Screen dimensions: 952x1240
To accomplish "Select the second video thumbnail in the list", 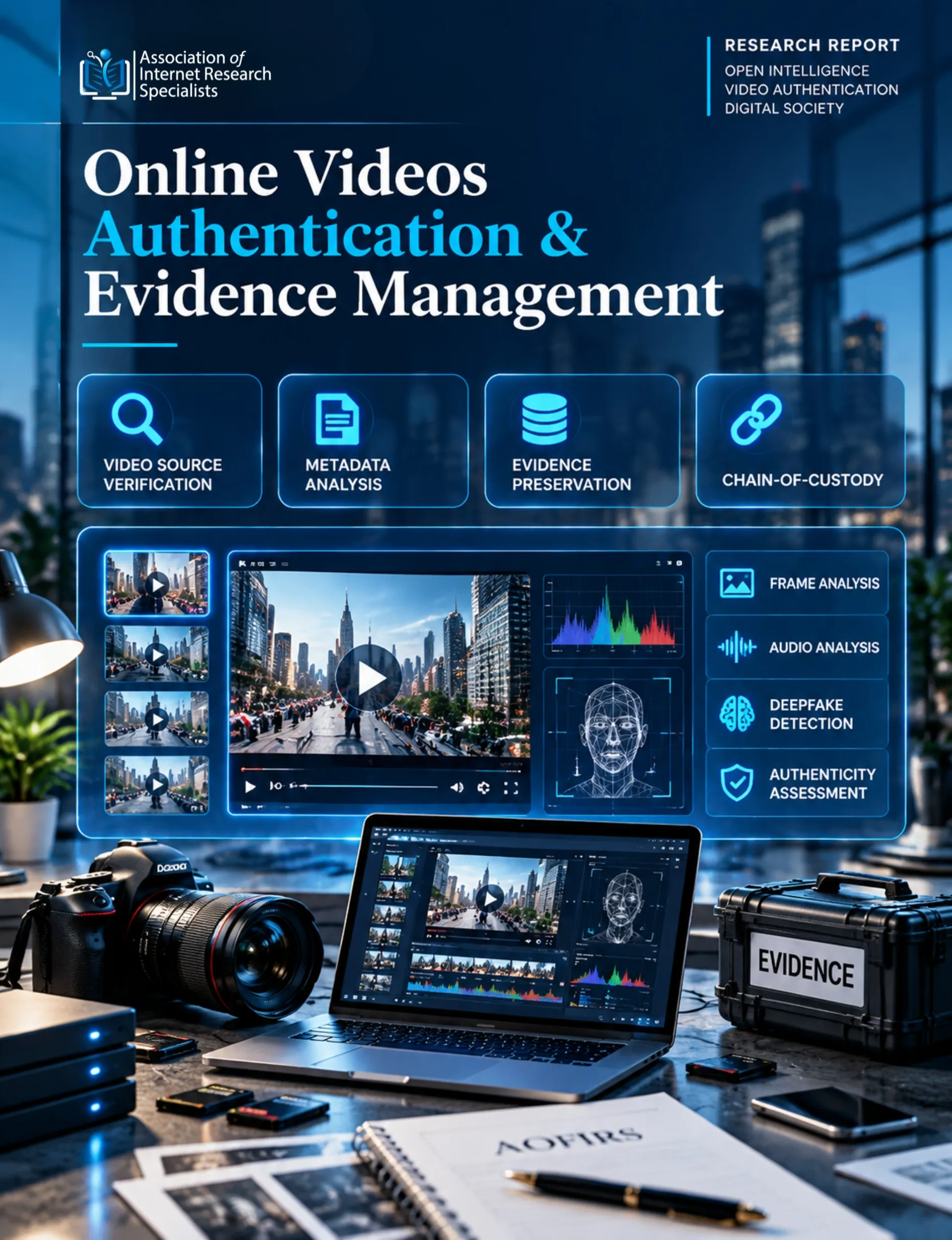I will point(157,653).
